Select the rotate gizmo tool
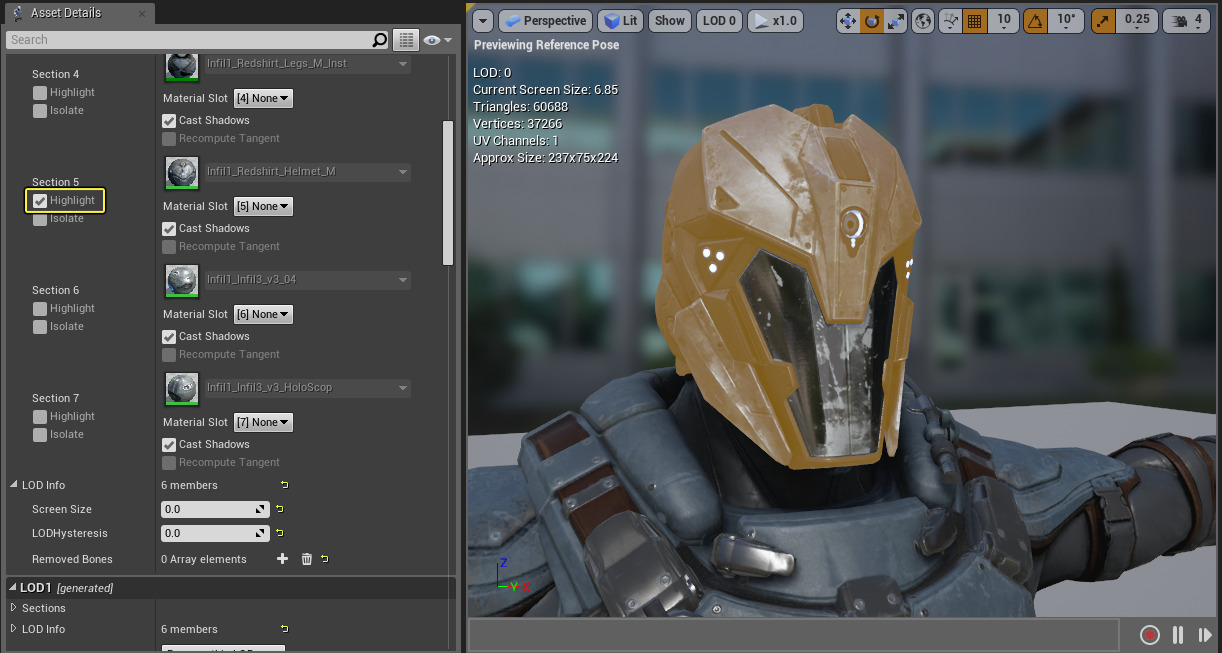1222x653 pixels. (872, 21)
